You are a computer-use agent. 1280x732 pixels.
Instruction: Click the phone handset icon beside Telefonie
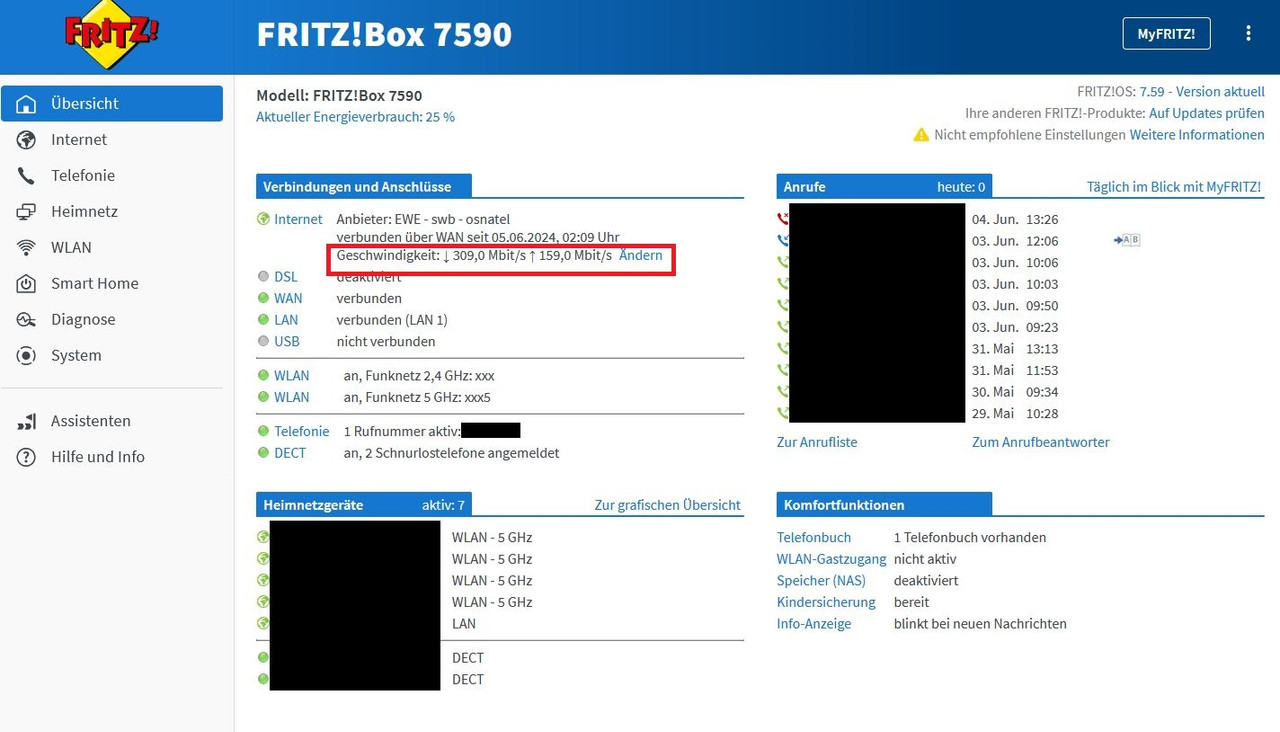coord(27,176)
